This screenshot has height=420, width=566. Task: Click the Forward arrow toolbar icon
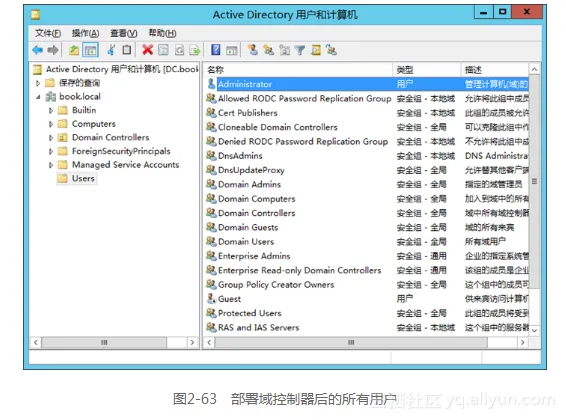[x=53, y=50]
